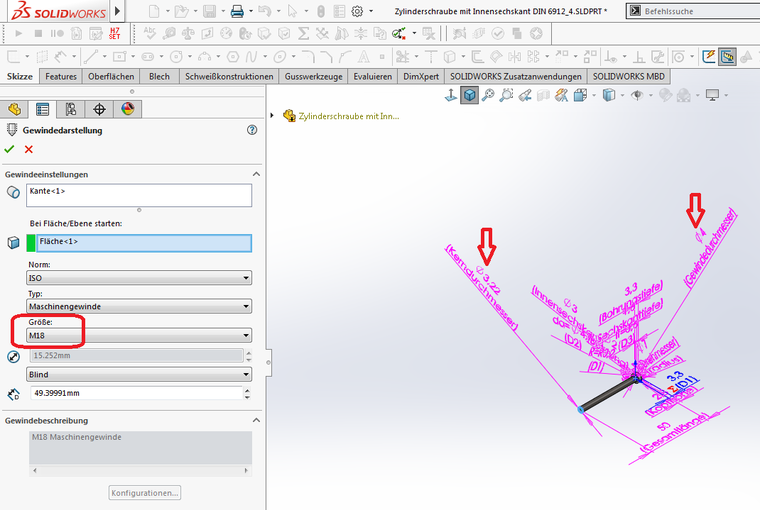The image size is (760, 510).
Task: Click H7 SET macro icon
Action: (114, 33)
